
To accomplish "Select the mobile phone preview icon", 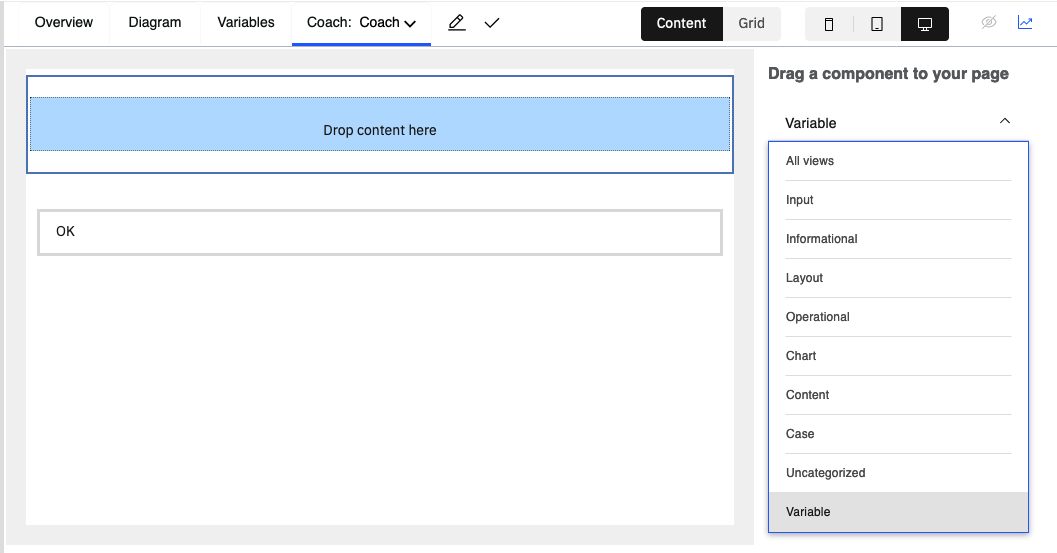I will [829, 24].
